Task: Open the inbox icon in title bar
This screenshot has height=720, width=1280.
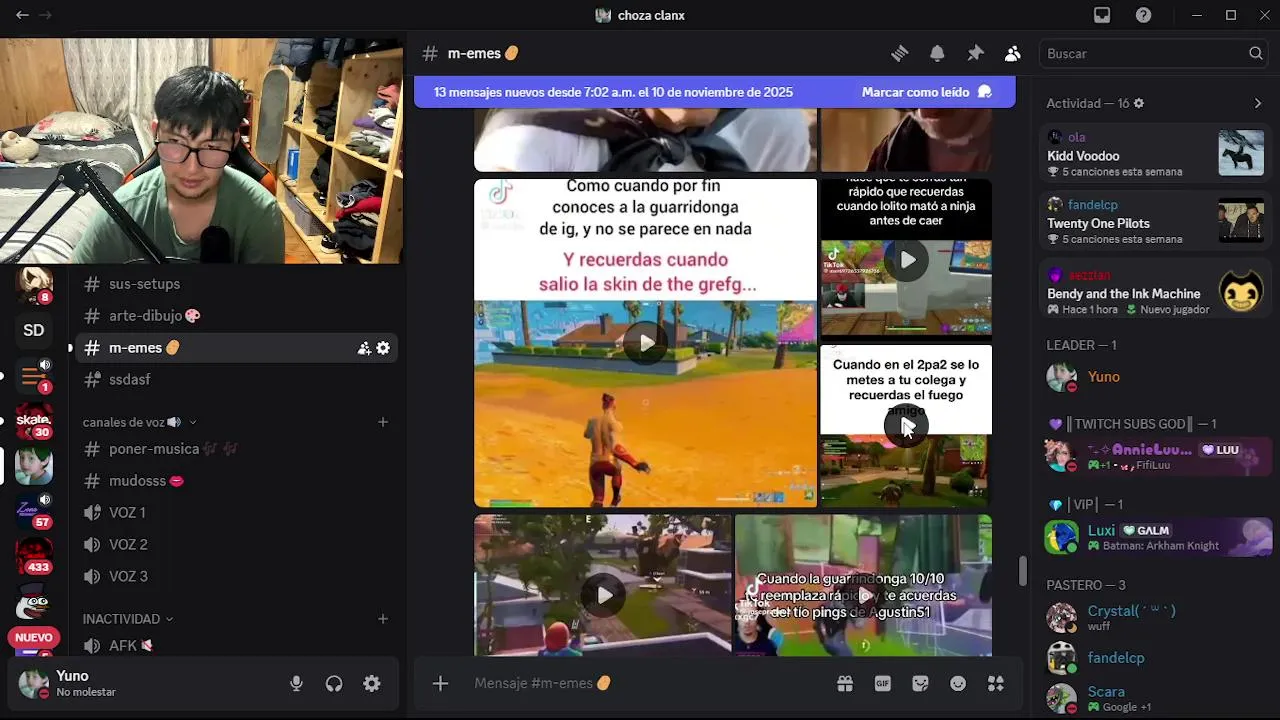Action: [x=1102, y=15]
